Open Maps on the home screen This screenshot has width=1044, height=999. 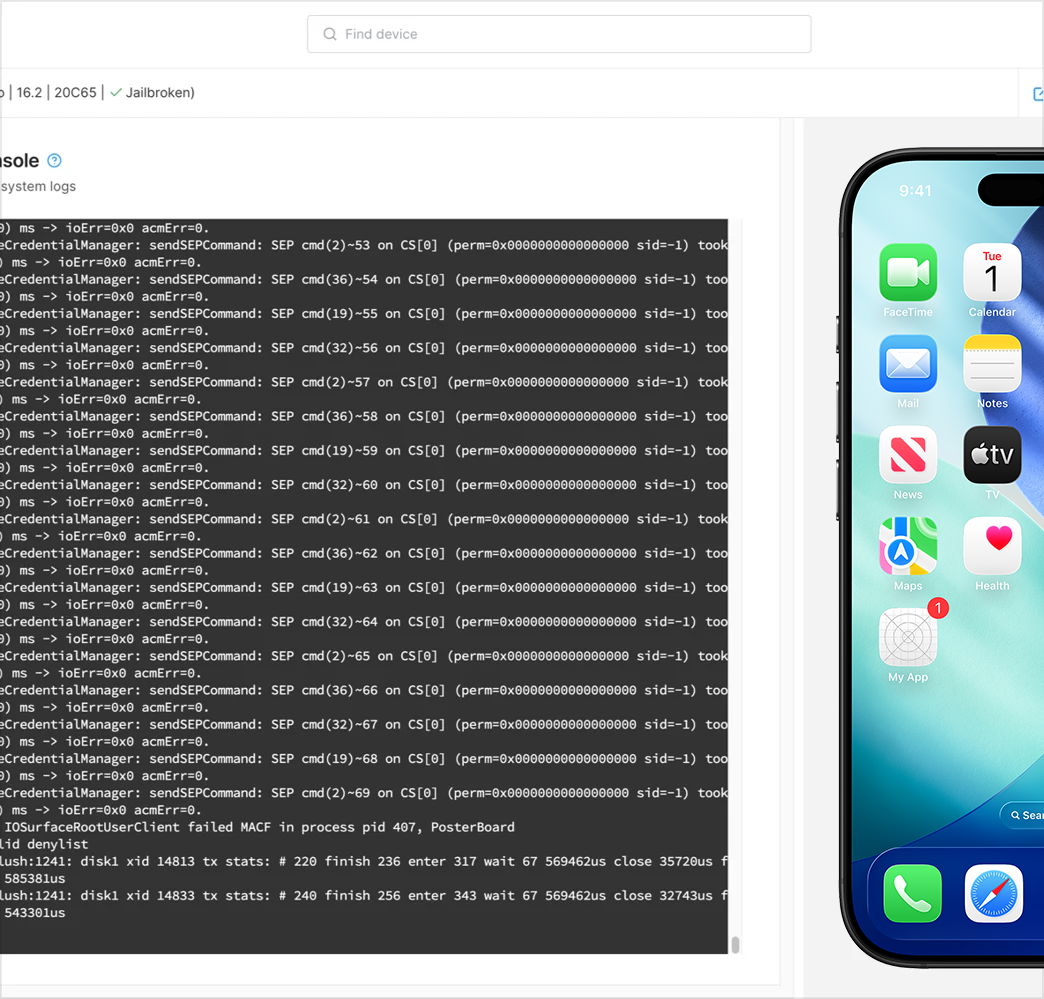(908, 547)
